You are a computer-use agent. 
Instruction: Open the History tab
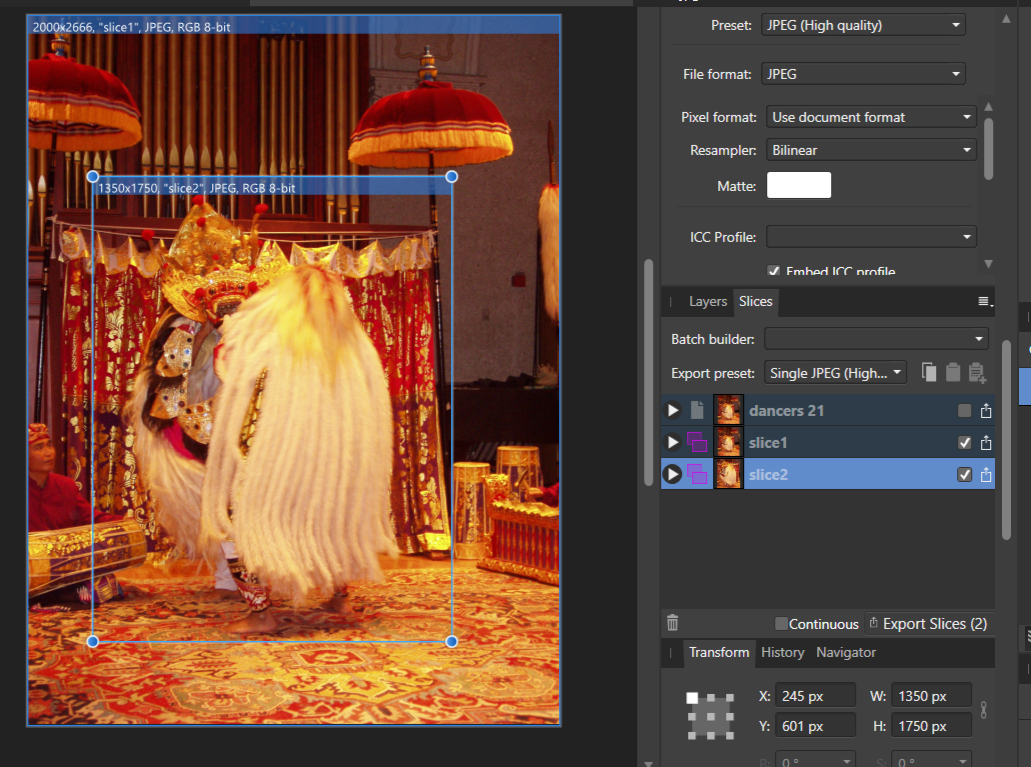point(782,652)
